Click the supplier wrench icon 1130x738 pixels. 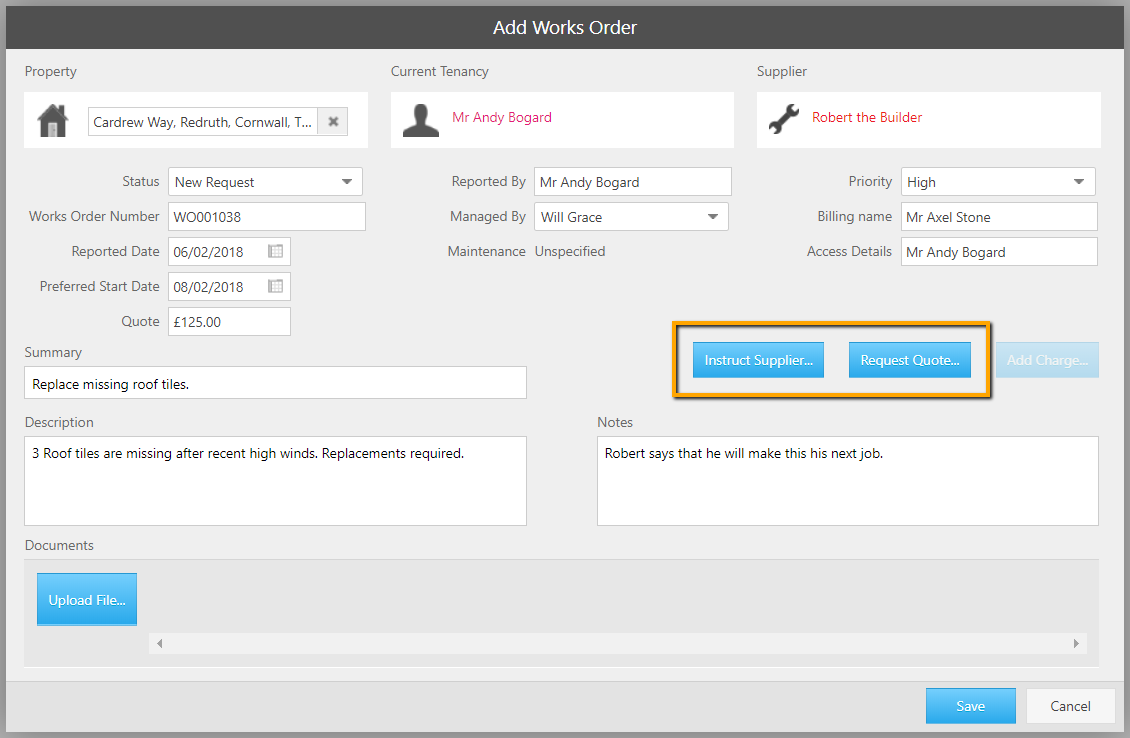(x=784, y=119)
